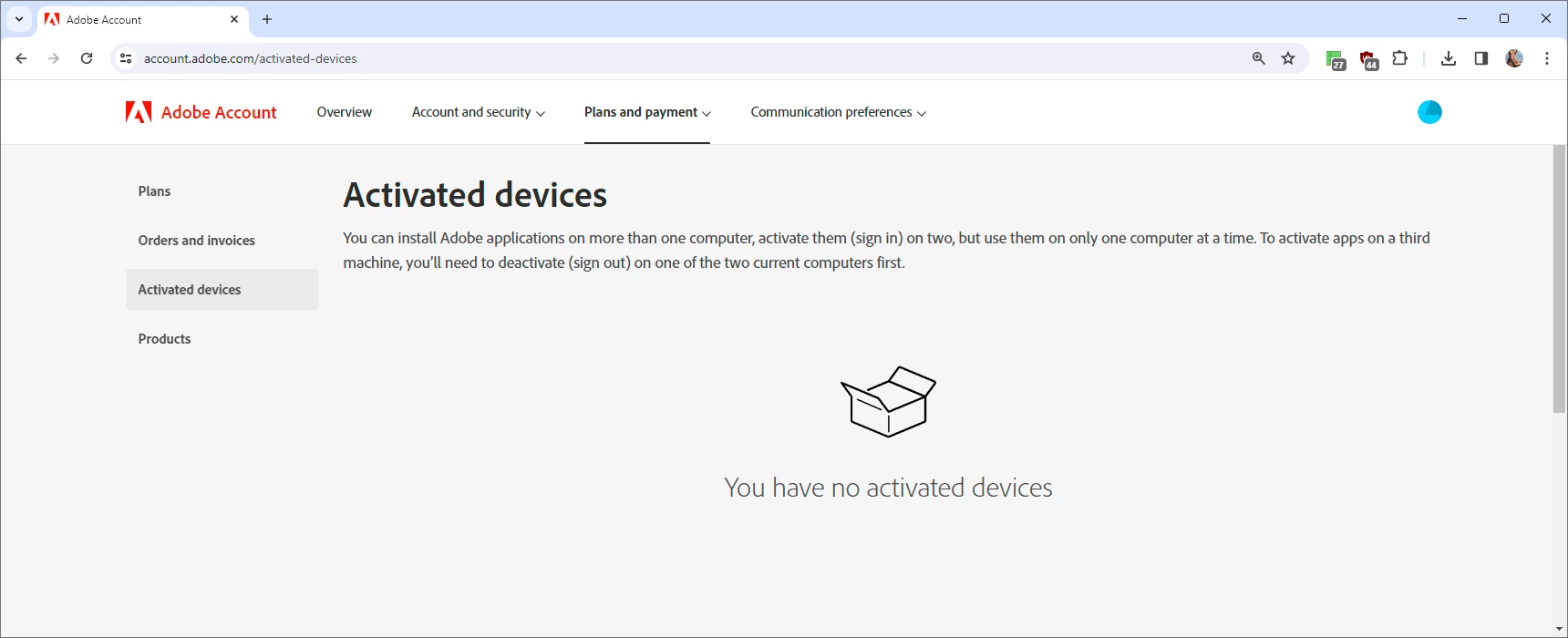Expand Plans and payment dropdown
1568x638 pixels.
point(647,112)
